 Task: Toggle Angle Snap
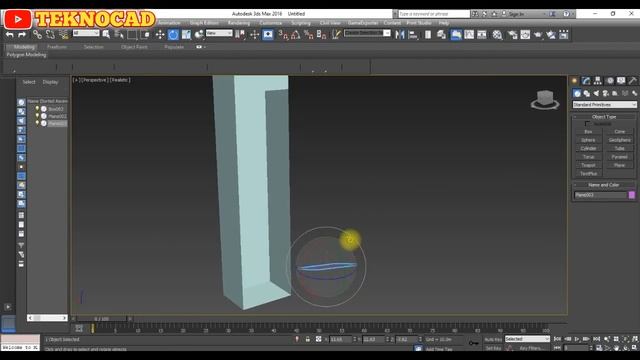(x=296, y=35)
